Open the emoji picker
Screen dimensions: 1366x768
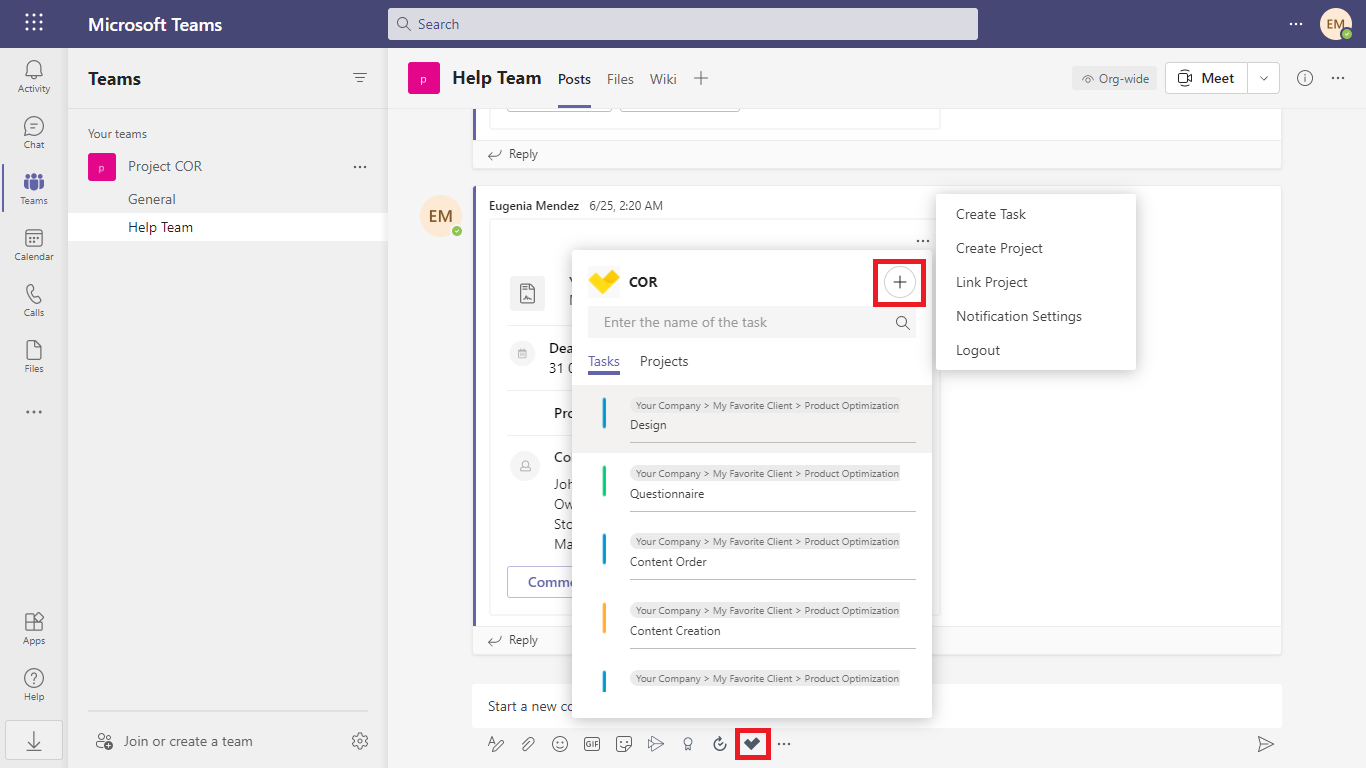(560, 743)
